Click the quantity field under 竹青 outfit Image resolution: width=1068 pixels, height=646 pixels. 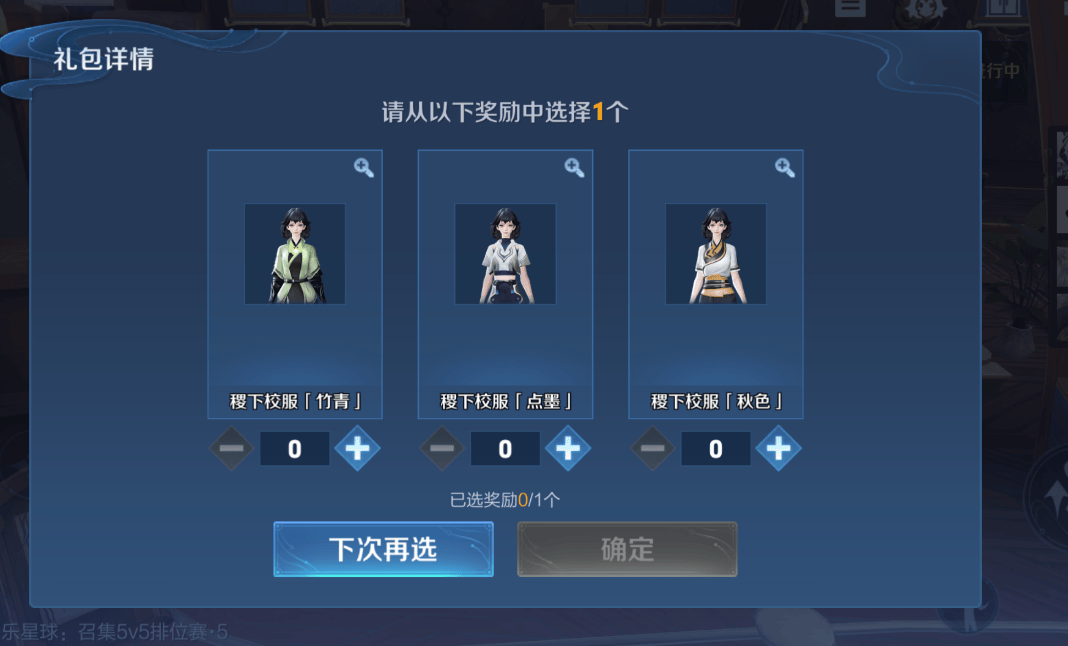(x=295, y=448)
